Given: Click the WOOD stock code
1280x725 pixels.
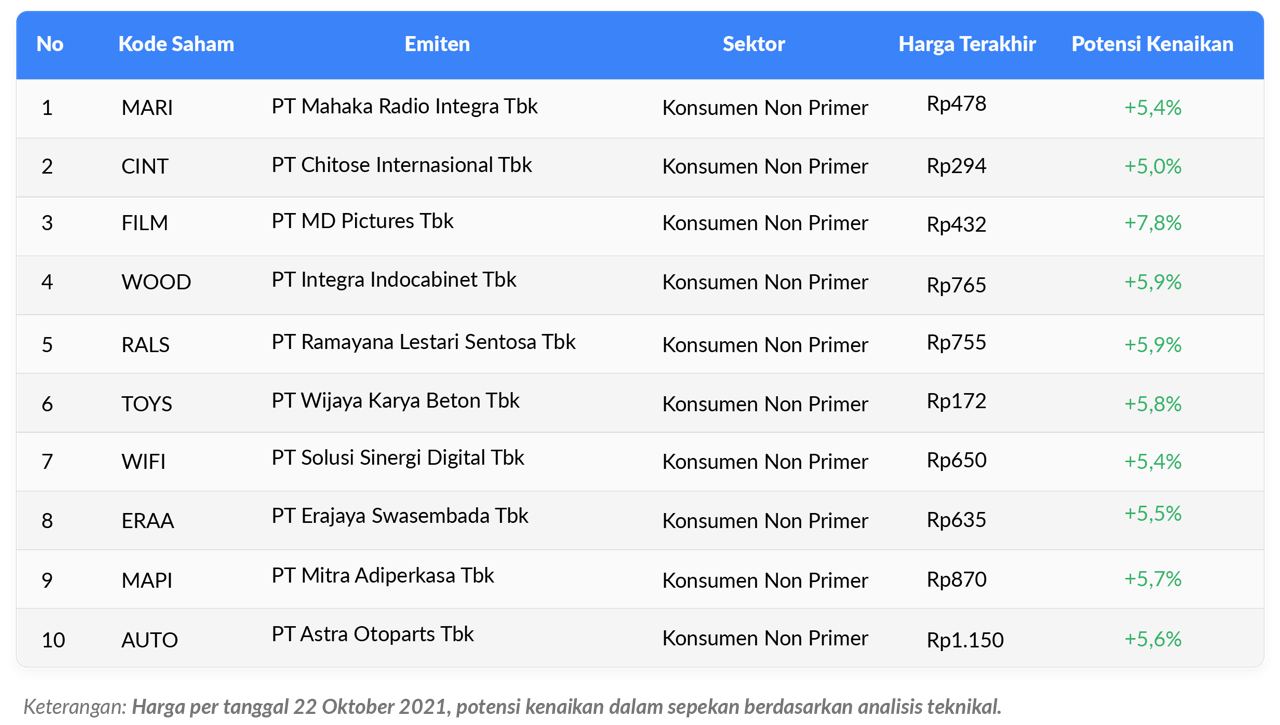Looking at the screenshot, I should 156,283.
